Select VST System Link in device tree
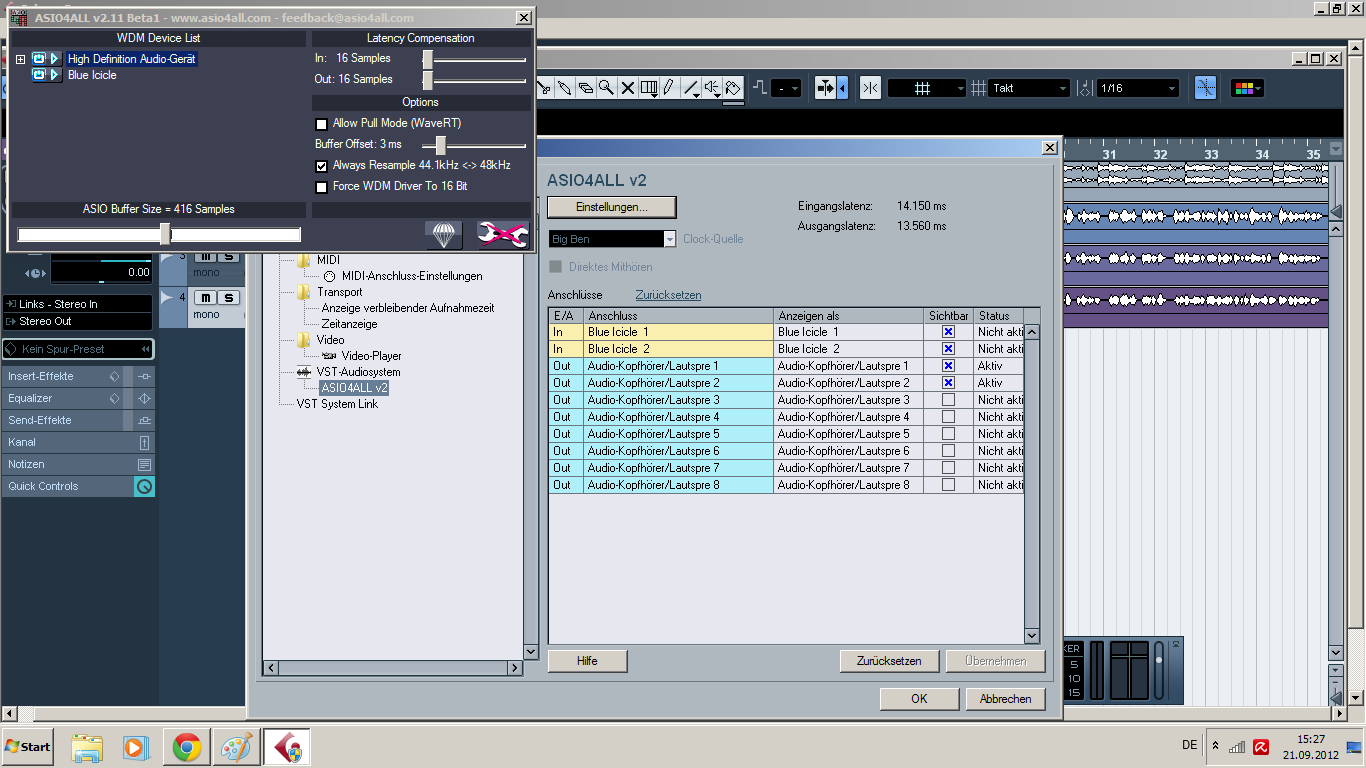Screen dimensions: 1366x768 point(337,404)
